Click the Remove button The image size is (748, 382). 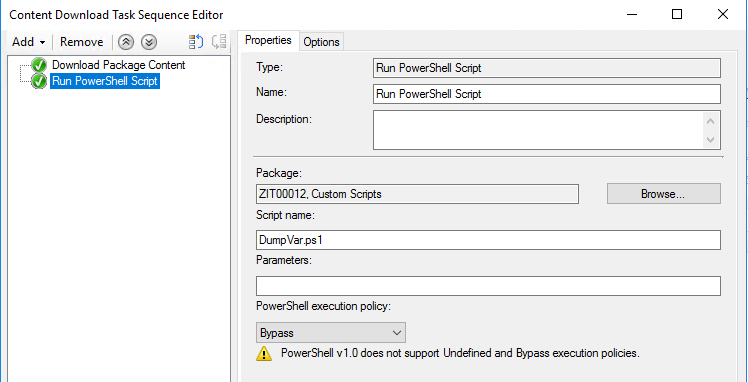82,42
